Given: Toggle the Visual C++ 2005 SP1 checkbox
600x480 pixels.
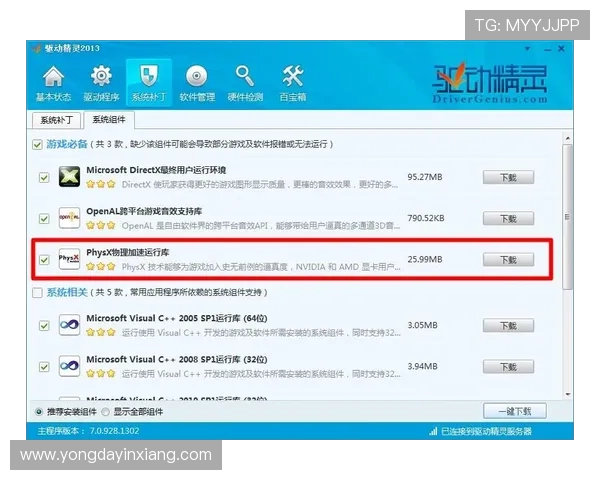Looking at the screenshot, I should pos(44,326).
